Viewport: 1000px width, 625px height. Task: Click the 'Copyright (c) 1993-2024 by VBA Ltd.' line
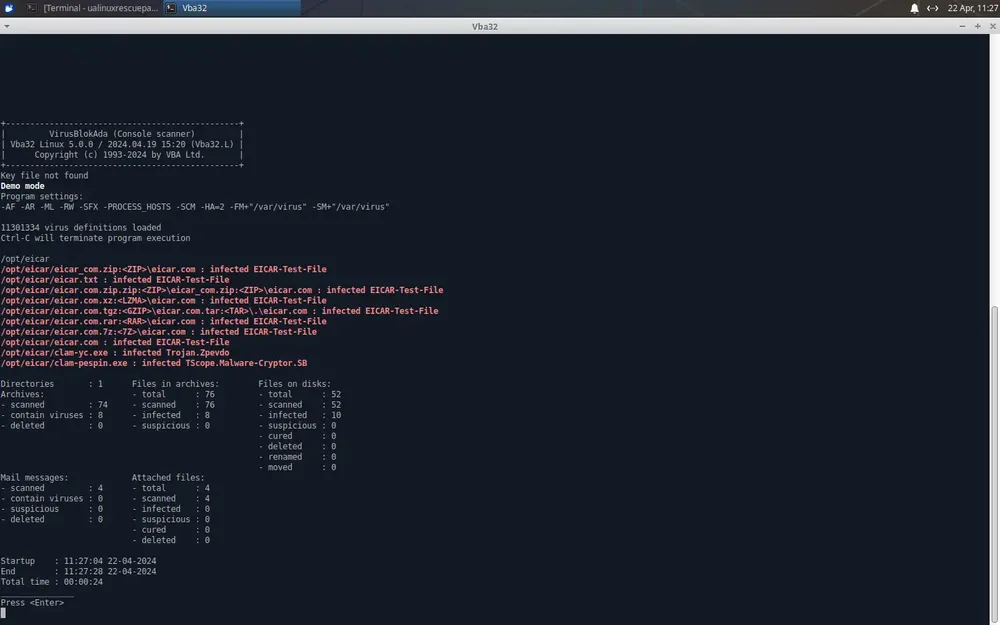(119, 155)
